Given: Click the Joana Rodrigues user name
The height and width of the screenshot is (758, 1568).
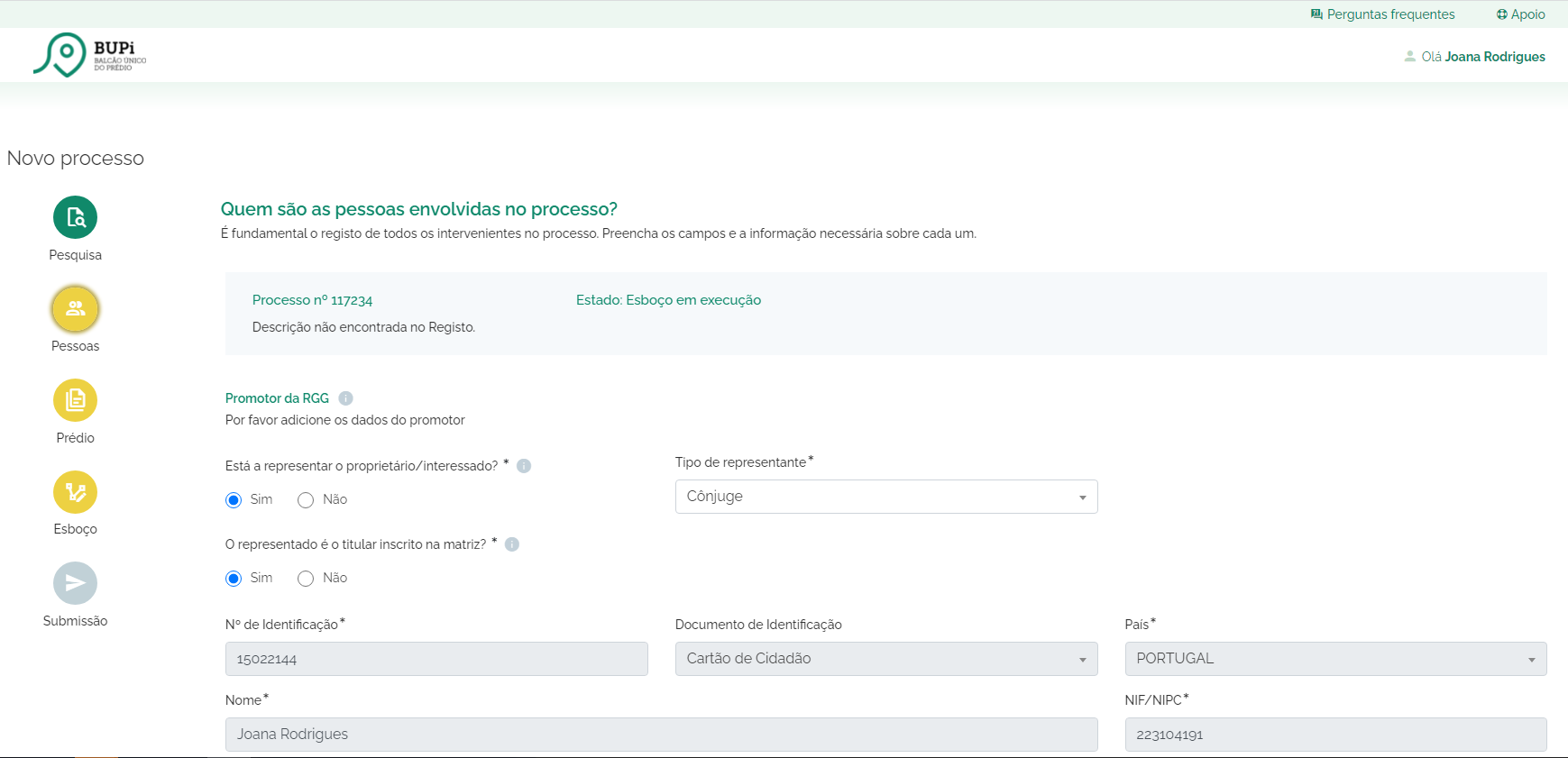Looking at the screenshot, I should 1495,57.
